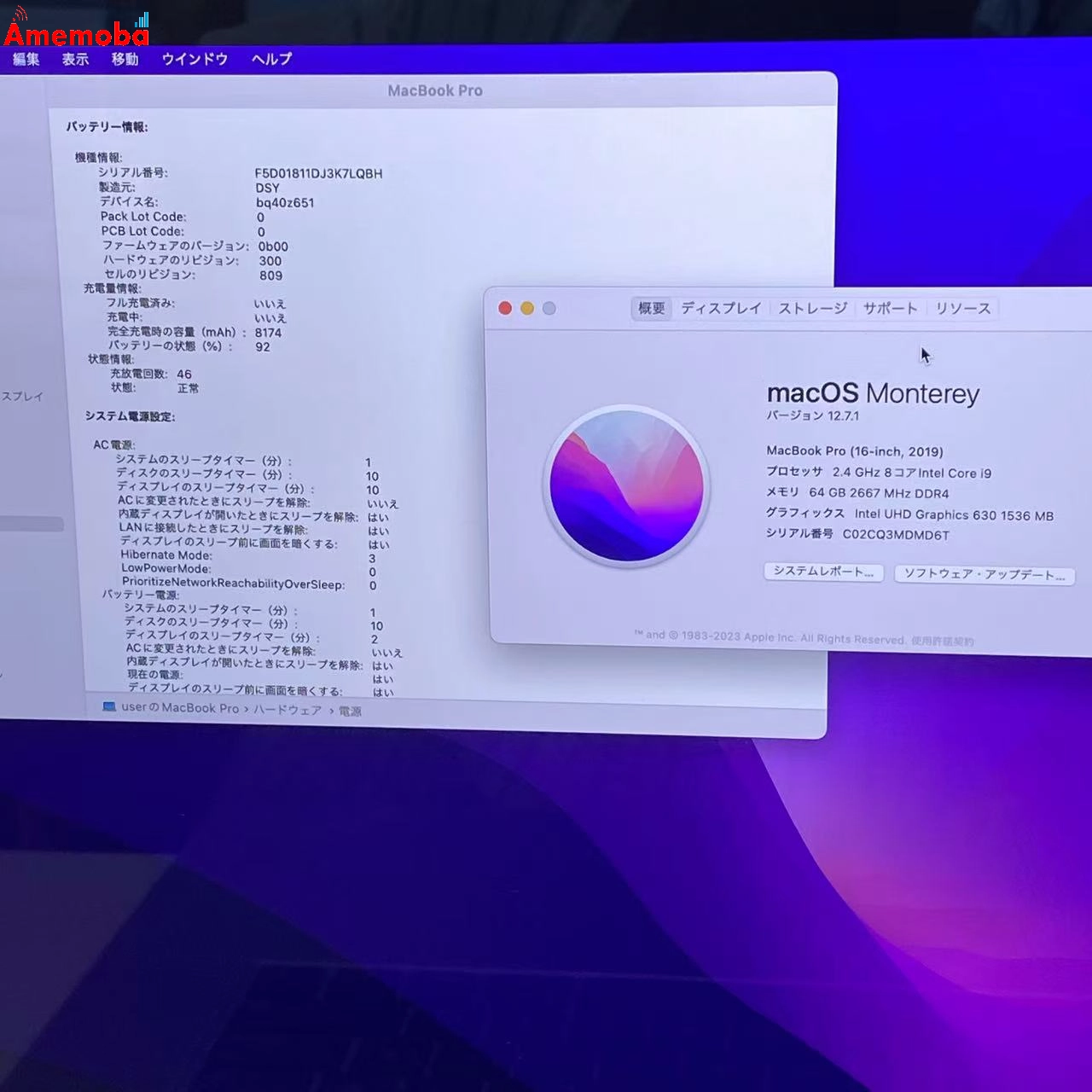The image size is (1092, 1092).
Task: Click the computer icon in the breadcrumb bar
Action: (x=108, y=707)
